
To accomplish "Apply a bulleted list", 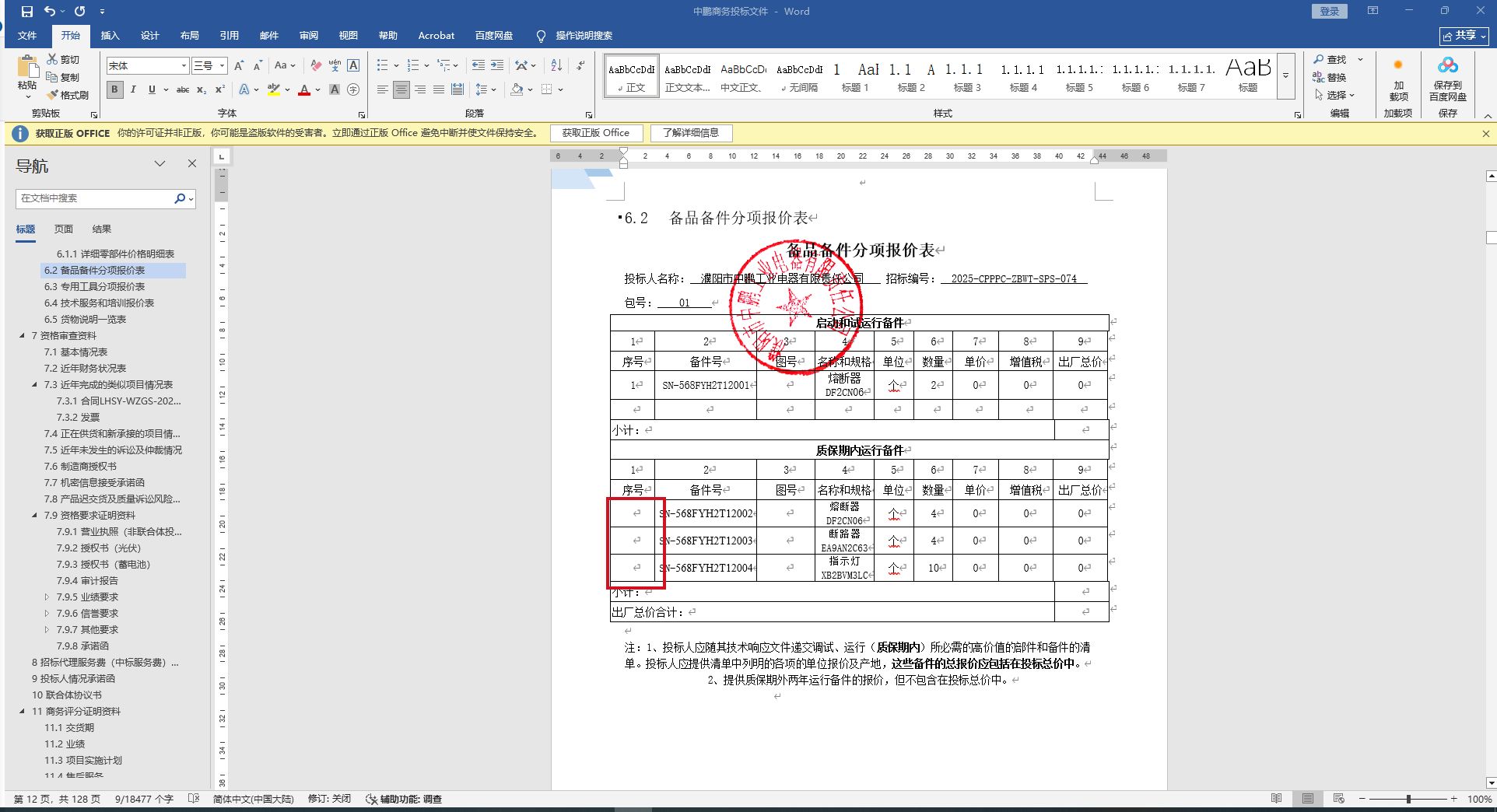I will pyautogui.click(x=382, y=66).
